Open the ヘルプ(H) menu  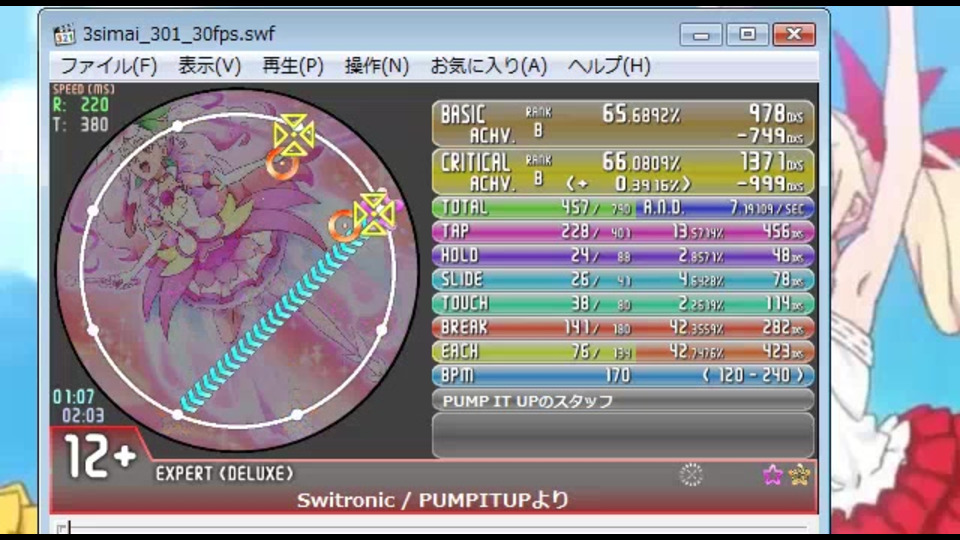pos(609,66)
